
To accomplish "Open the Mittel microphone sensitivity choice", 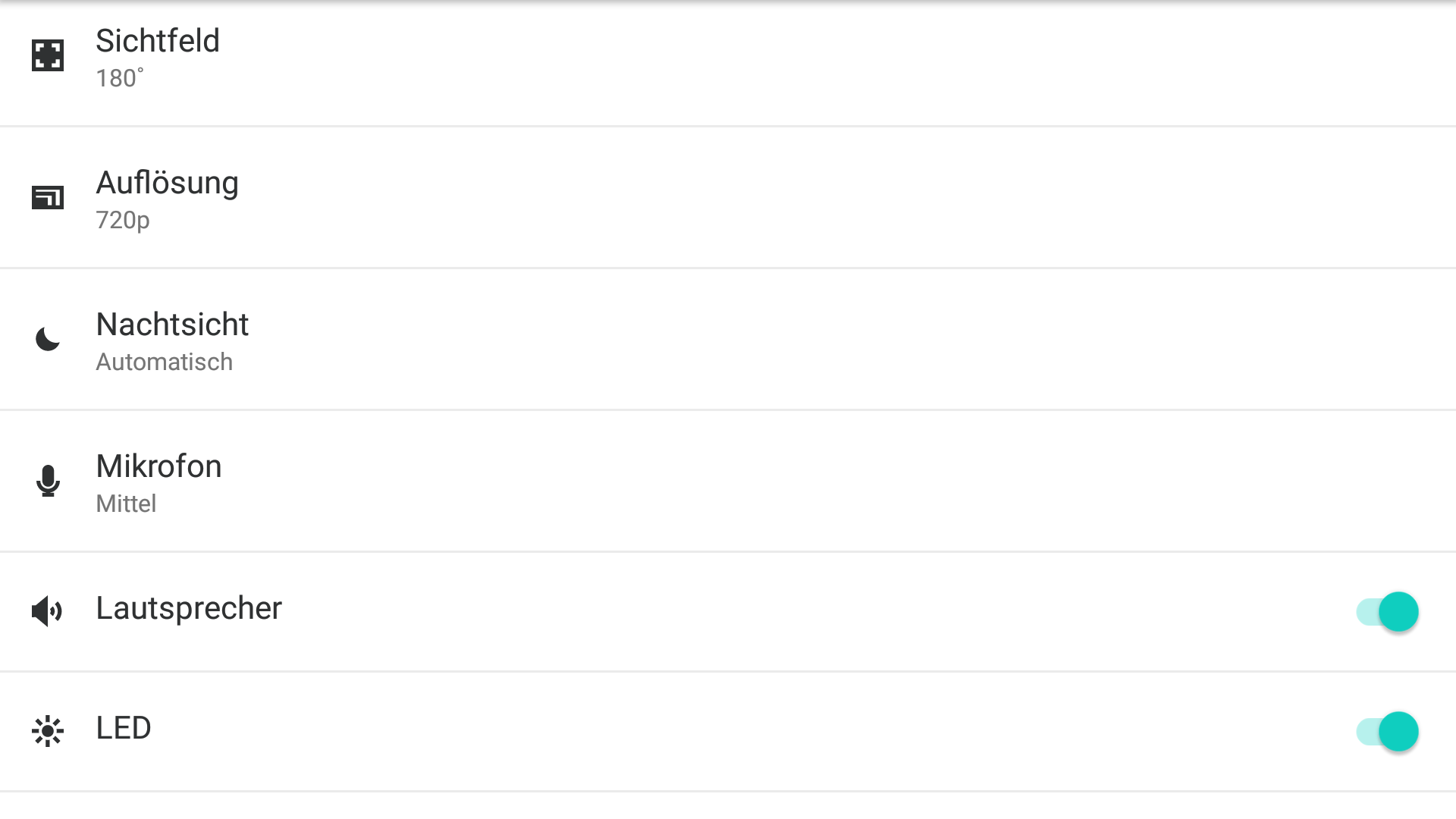I will pyautogui.click(x=126, y=504).
